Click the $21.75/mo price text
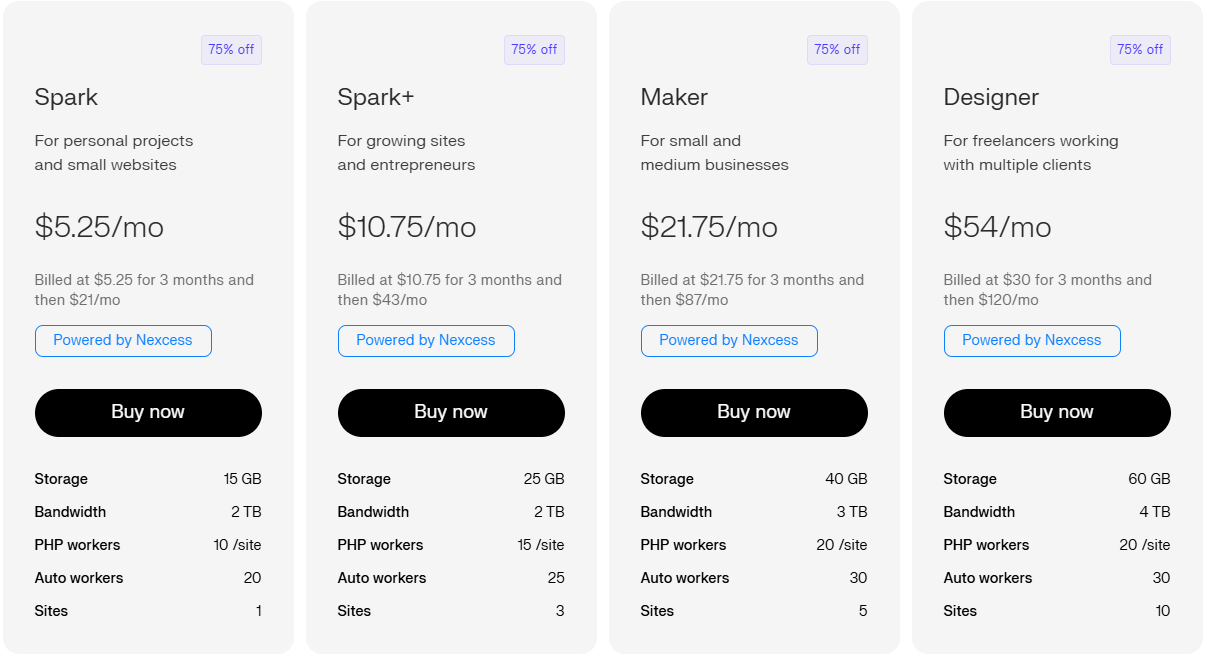Viewport: 1207px width, 656px height. (x=709, y=227)
